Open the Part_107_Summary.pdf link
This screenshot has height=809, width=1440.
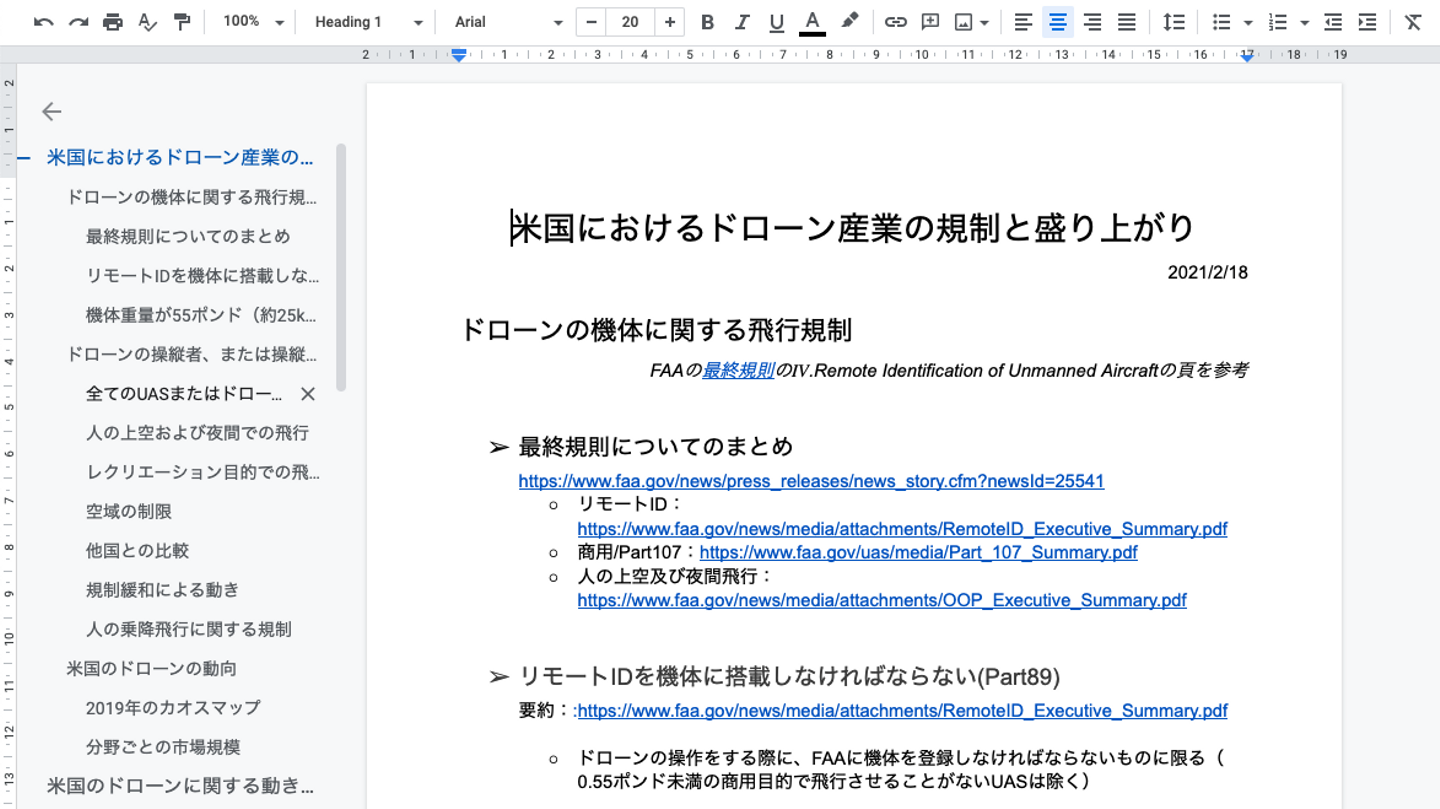point(918,552)
